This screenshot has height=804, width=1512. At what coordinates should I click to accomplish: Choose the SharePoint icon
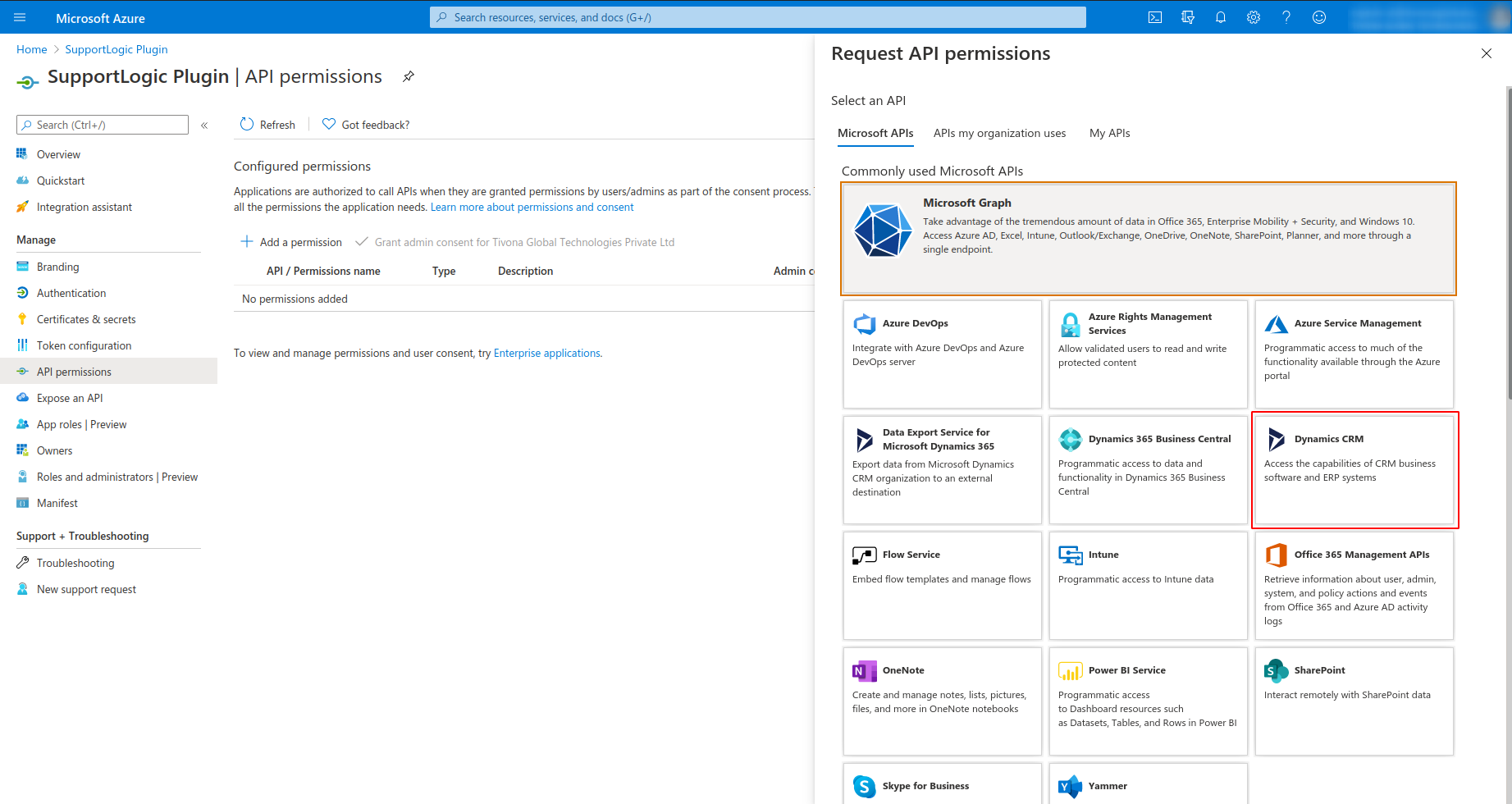(1277, 671)
